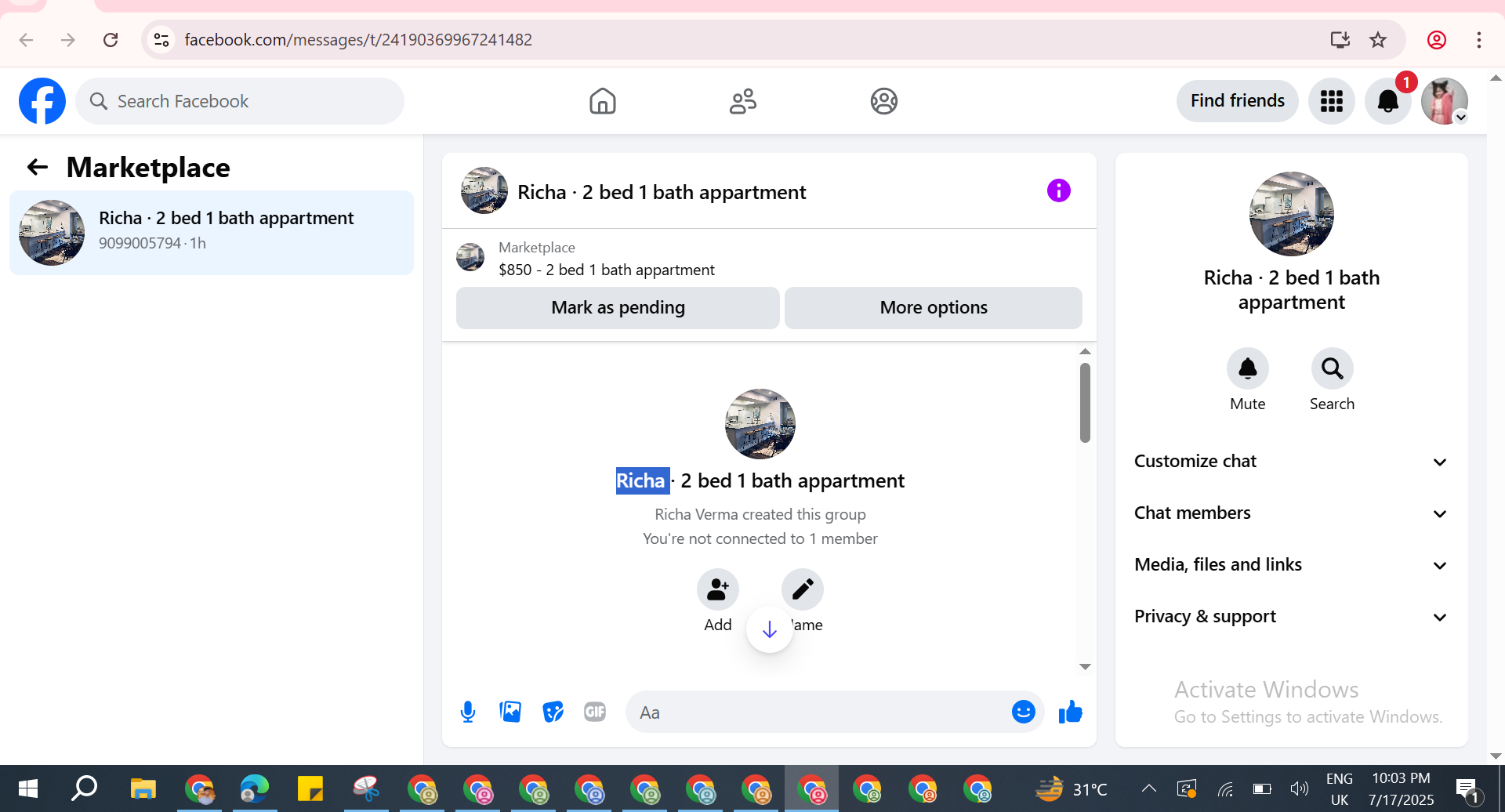Open the Friends icon in the top navigation
This screenshot has width=1505, height=812.
pos(743,101)
